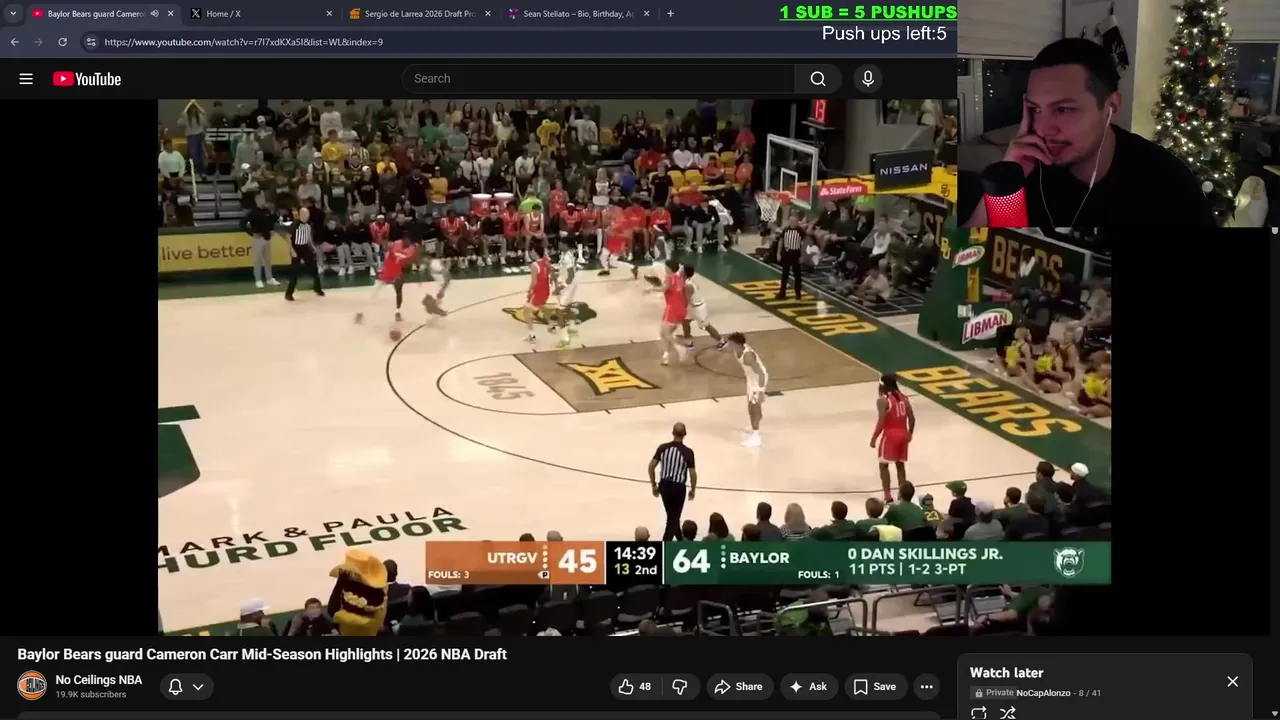Open a new browser tab
The image size is (1280, 720).
(x=670, y=14)
